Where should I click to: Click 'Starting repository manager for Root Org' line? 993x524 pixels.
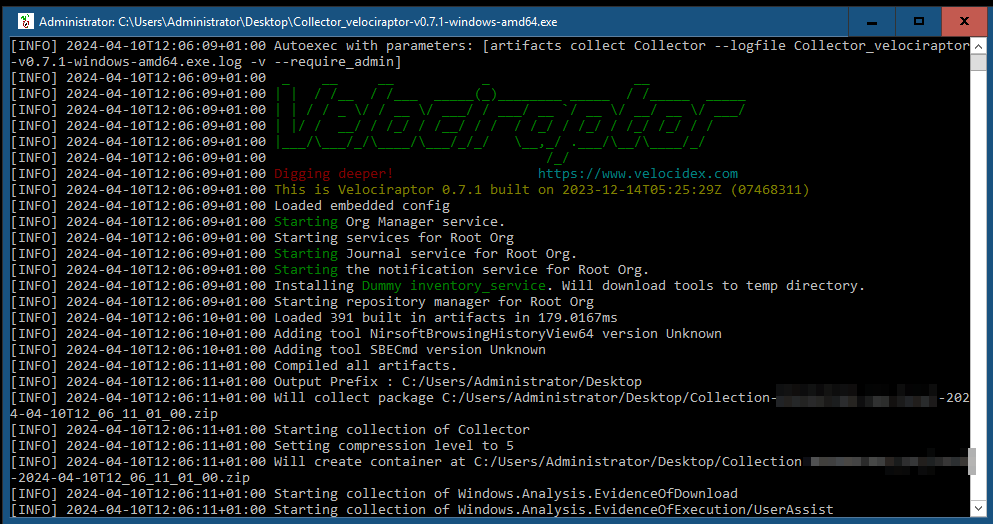pyautogui.click(x=434, y=302)
